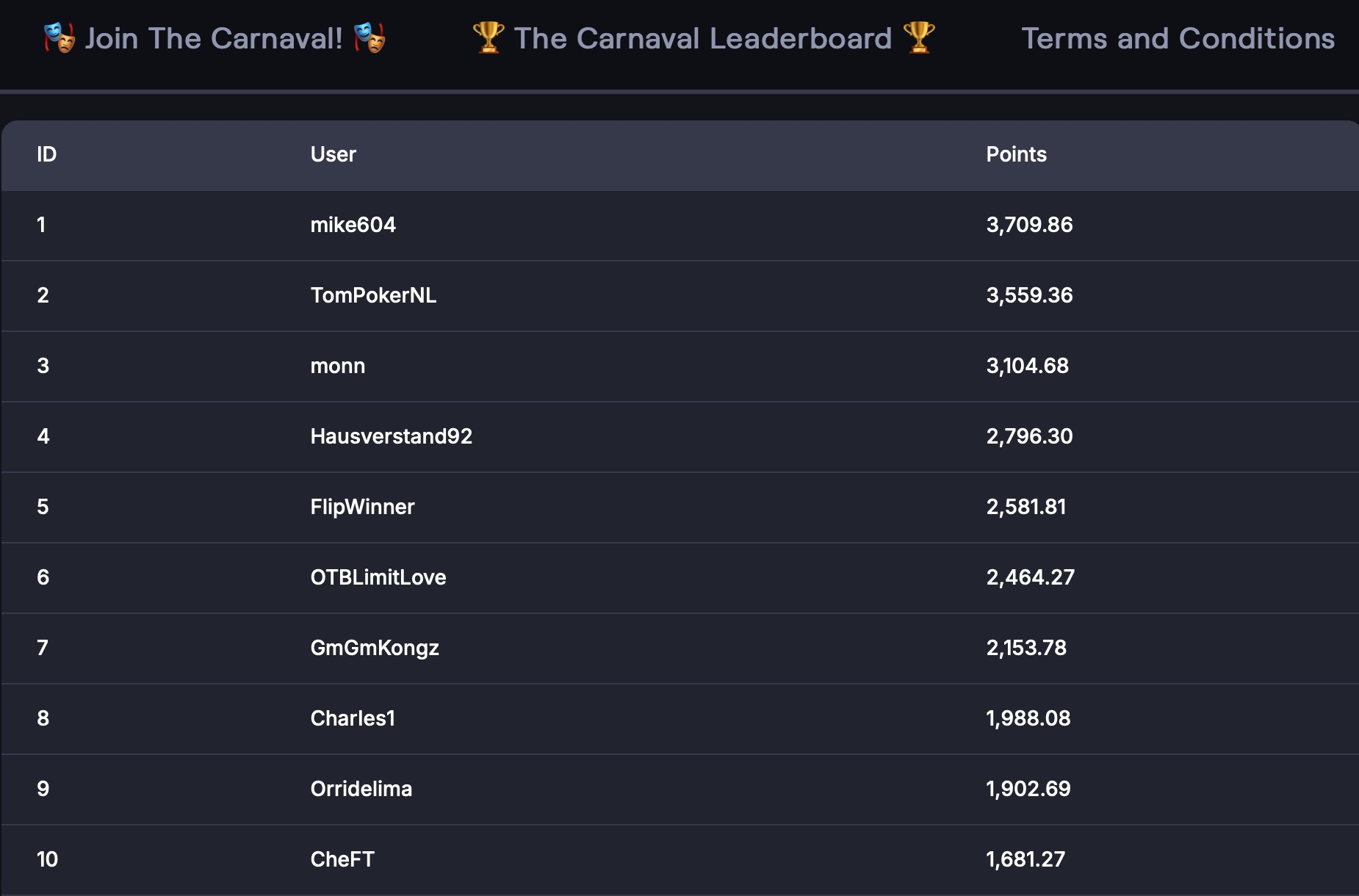Click the User column header
Viewport: 1359px width, 896px height.
[x=333, y=154]
